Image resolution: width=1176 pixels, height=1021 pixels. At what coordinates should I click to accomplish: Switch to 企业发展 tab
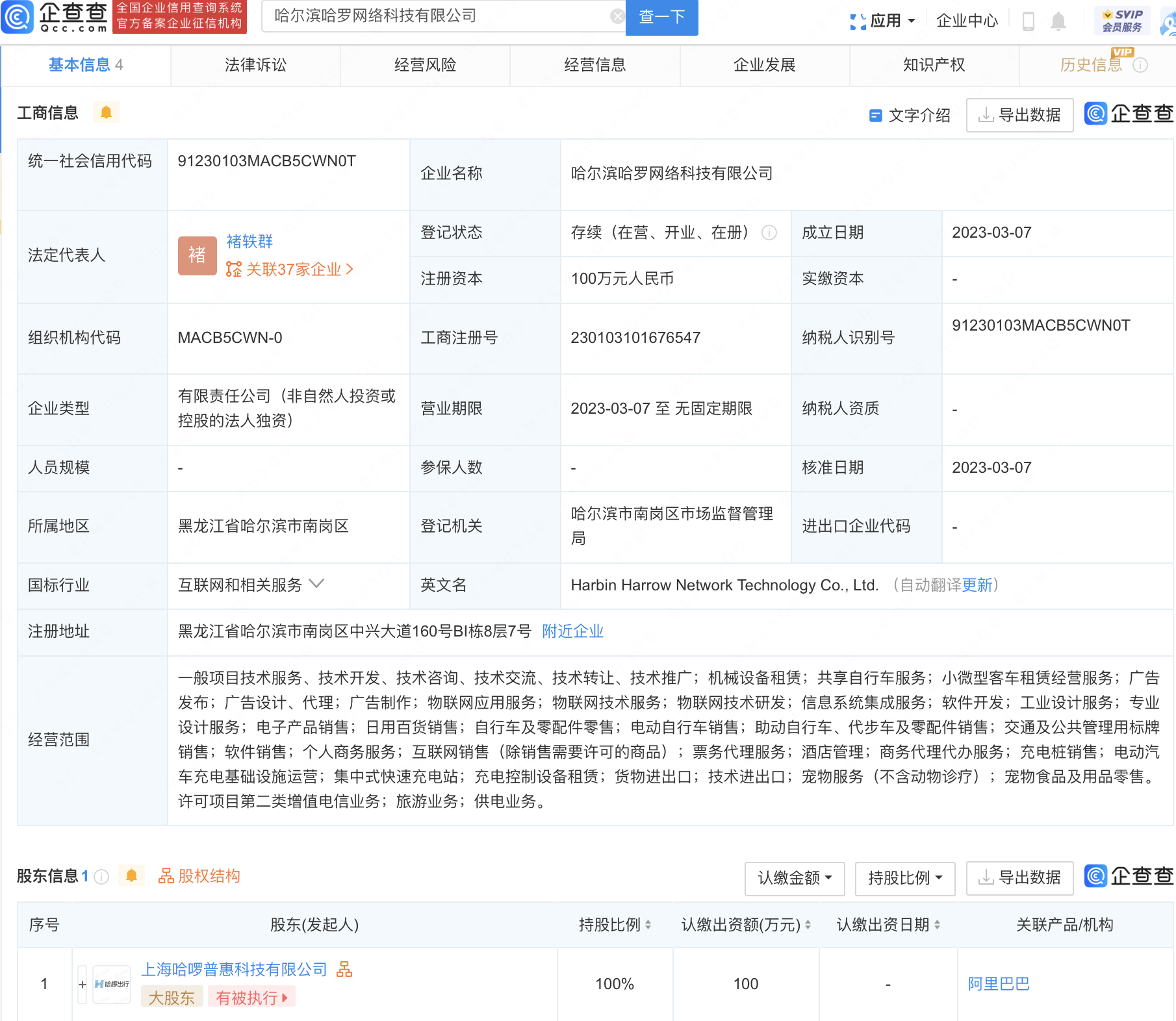coord(765,65)
